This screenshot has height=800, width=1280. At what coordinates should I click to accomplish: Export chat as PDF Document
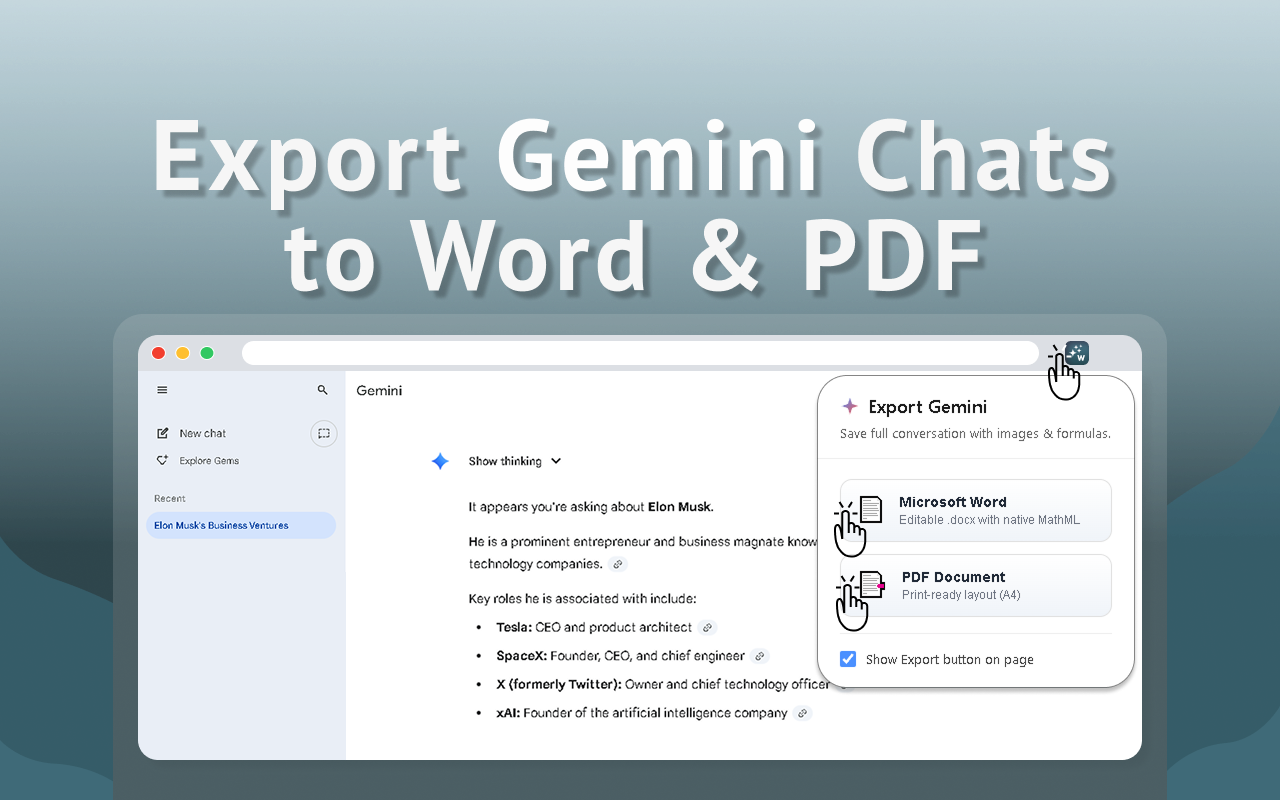pyautogui.click(x=975, y=585)
